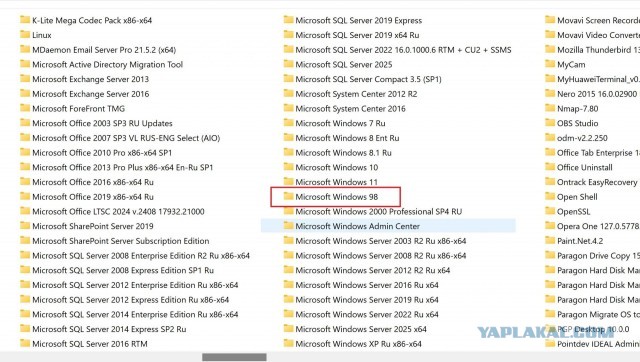Click folder icon of Paint.Net.4.2
This screenshot has width=640, height=362.
click(x=550, y=240)
